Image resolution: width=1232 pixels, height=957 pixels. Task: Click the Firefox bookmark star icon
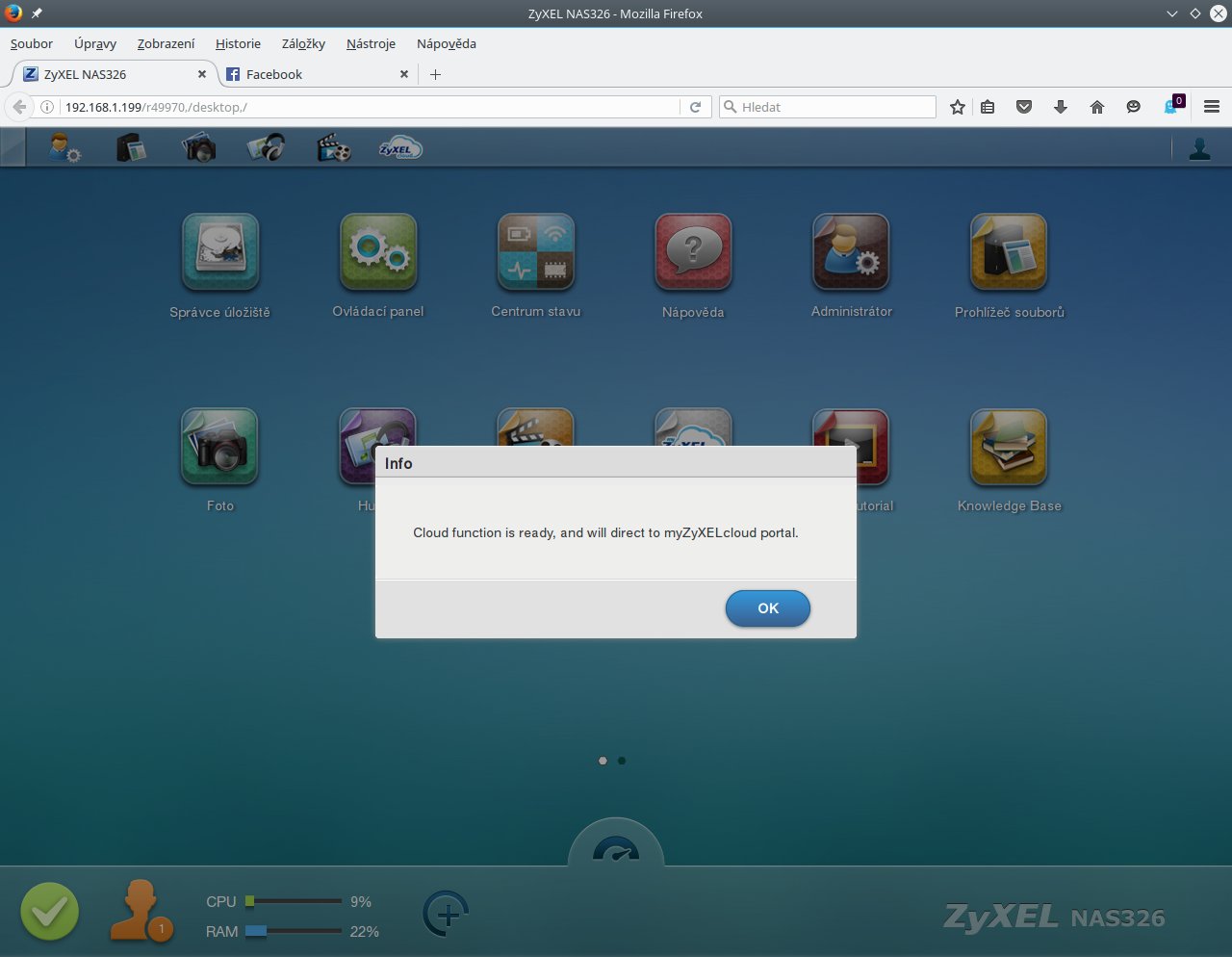pos(957,107)
